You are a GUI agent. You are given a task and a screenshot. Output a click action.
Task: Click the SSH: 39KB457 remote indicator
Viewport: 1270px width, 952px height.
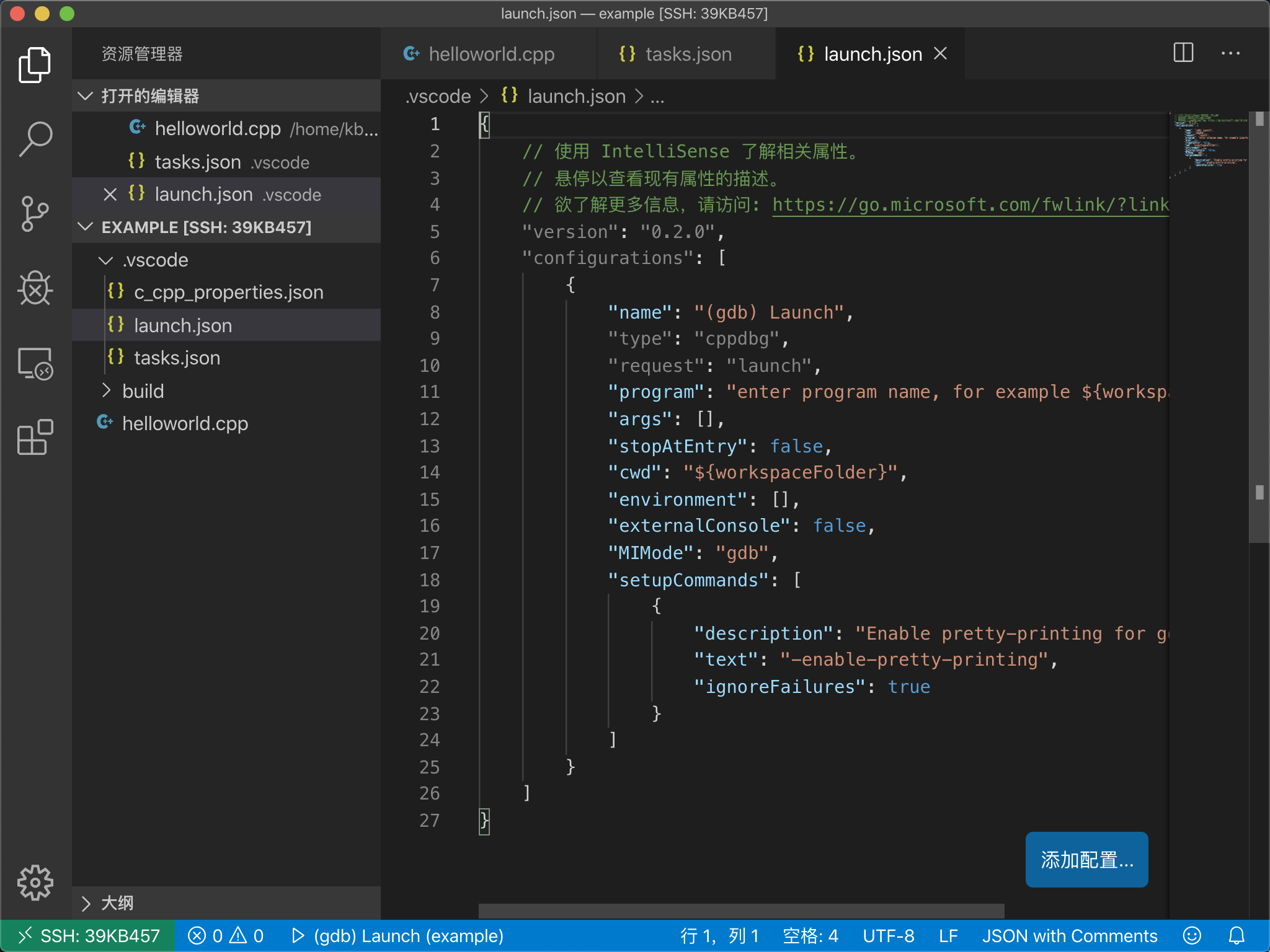[88, 935]
